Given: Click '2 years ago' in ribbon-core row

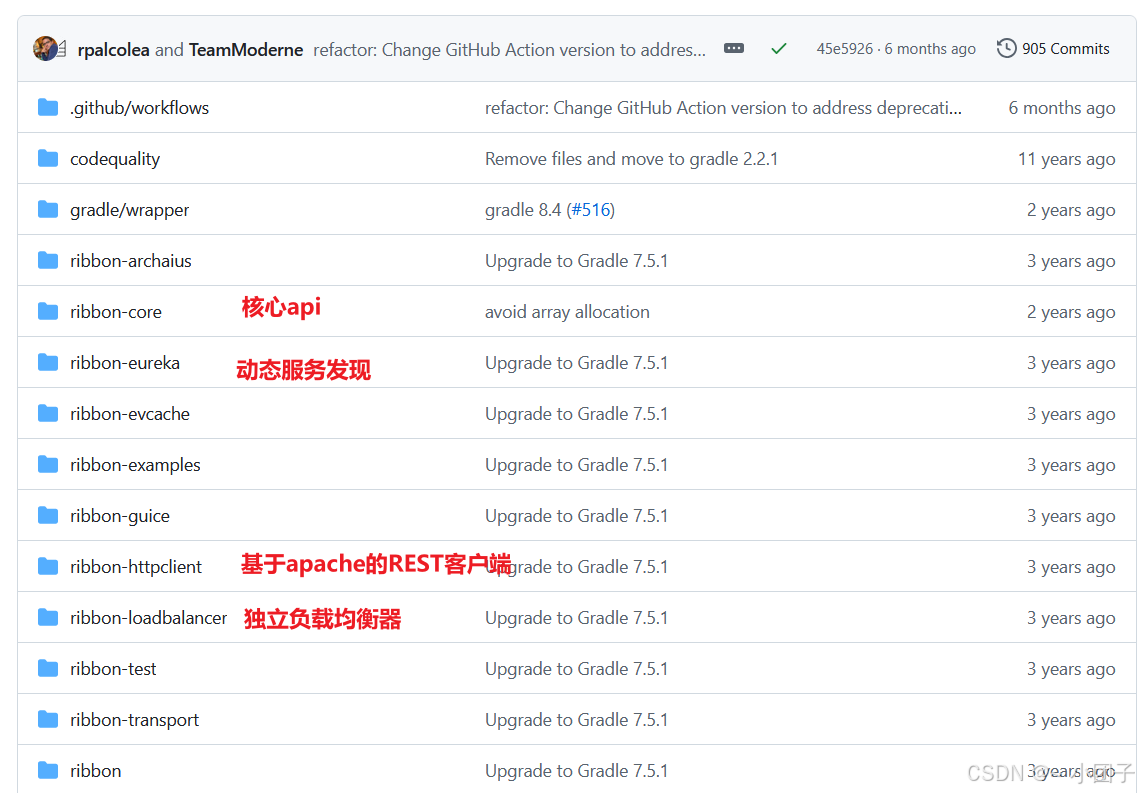Looking at the screenshot, I should coord(1071,312).
